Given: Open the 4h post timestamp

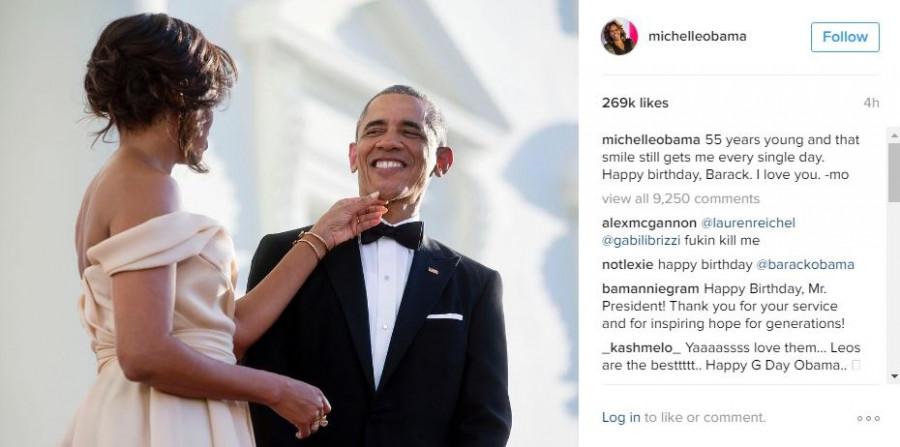Looking at the screenshot, I should click(x=871, y=103).
